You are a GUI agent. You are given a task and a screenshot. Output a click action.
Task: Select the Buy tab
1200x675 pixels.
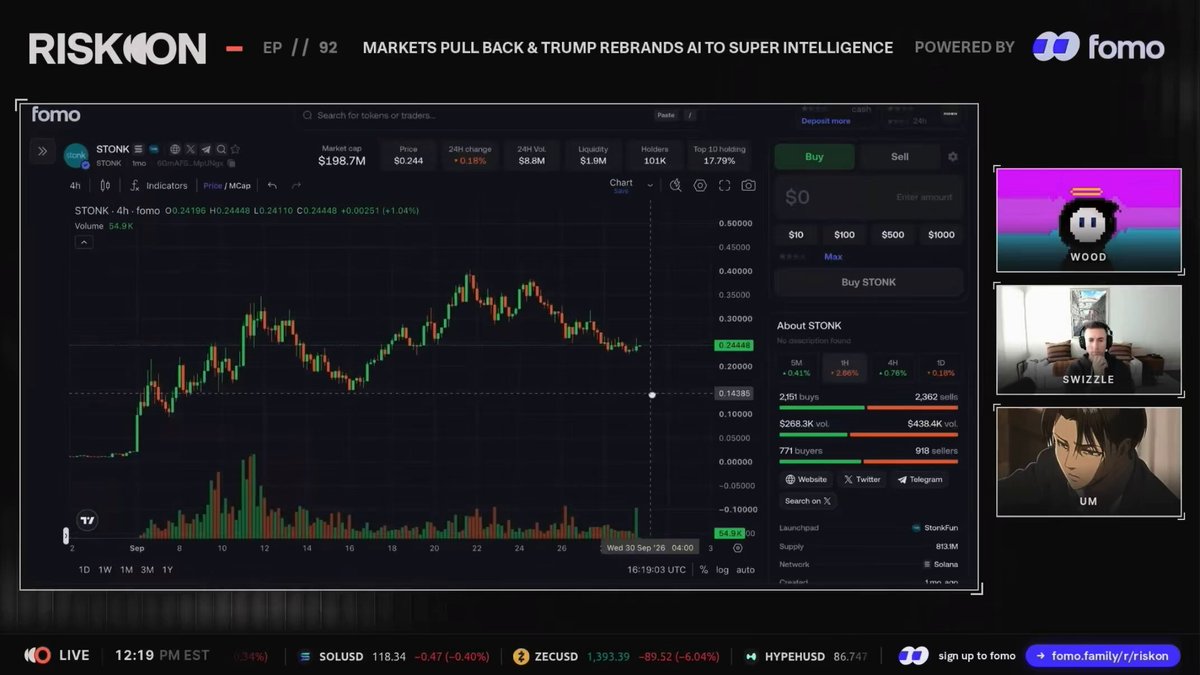pyautogui.click(x=815, y=157)
